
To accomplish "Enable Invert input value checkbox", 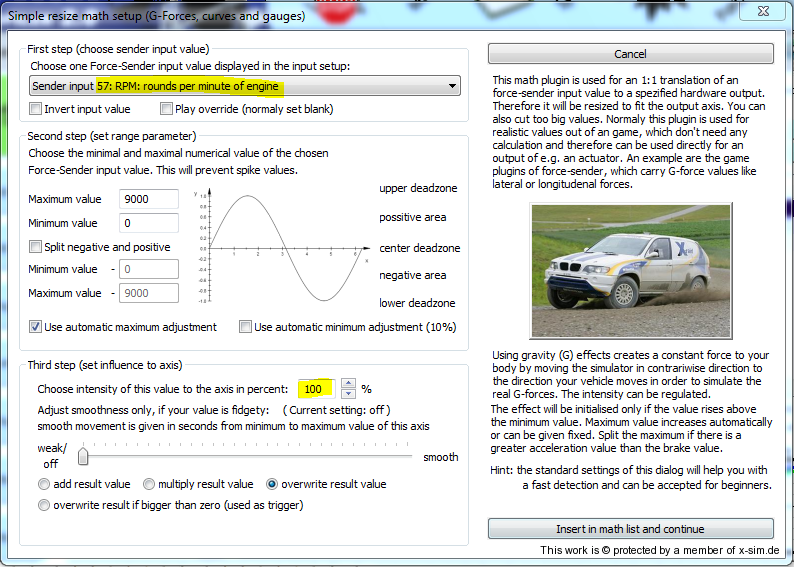I will (37, 109).
